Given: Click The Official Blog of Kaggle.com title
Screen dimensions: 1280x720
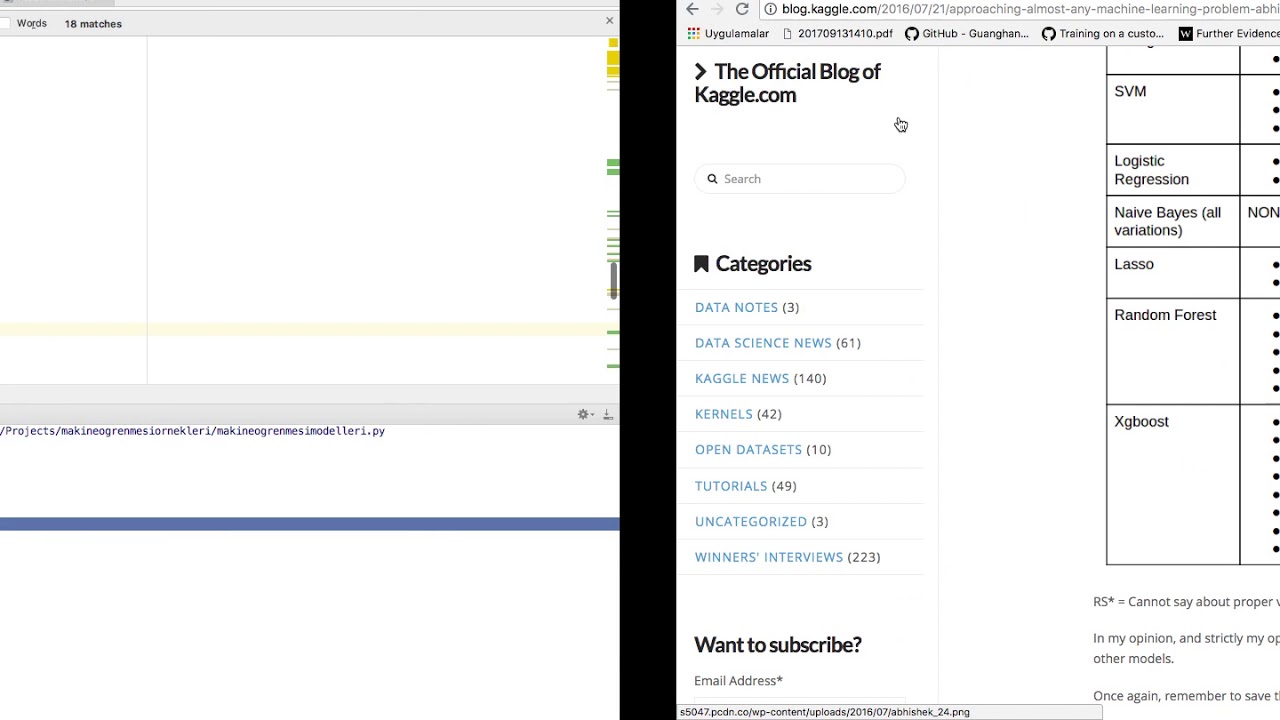Looking at the screenshot, I should pyautogui.click(x=788, y=83).
